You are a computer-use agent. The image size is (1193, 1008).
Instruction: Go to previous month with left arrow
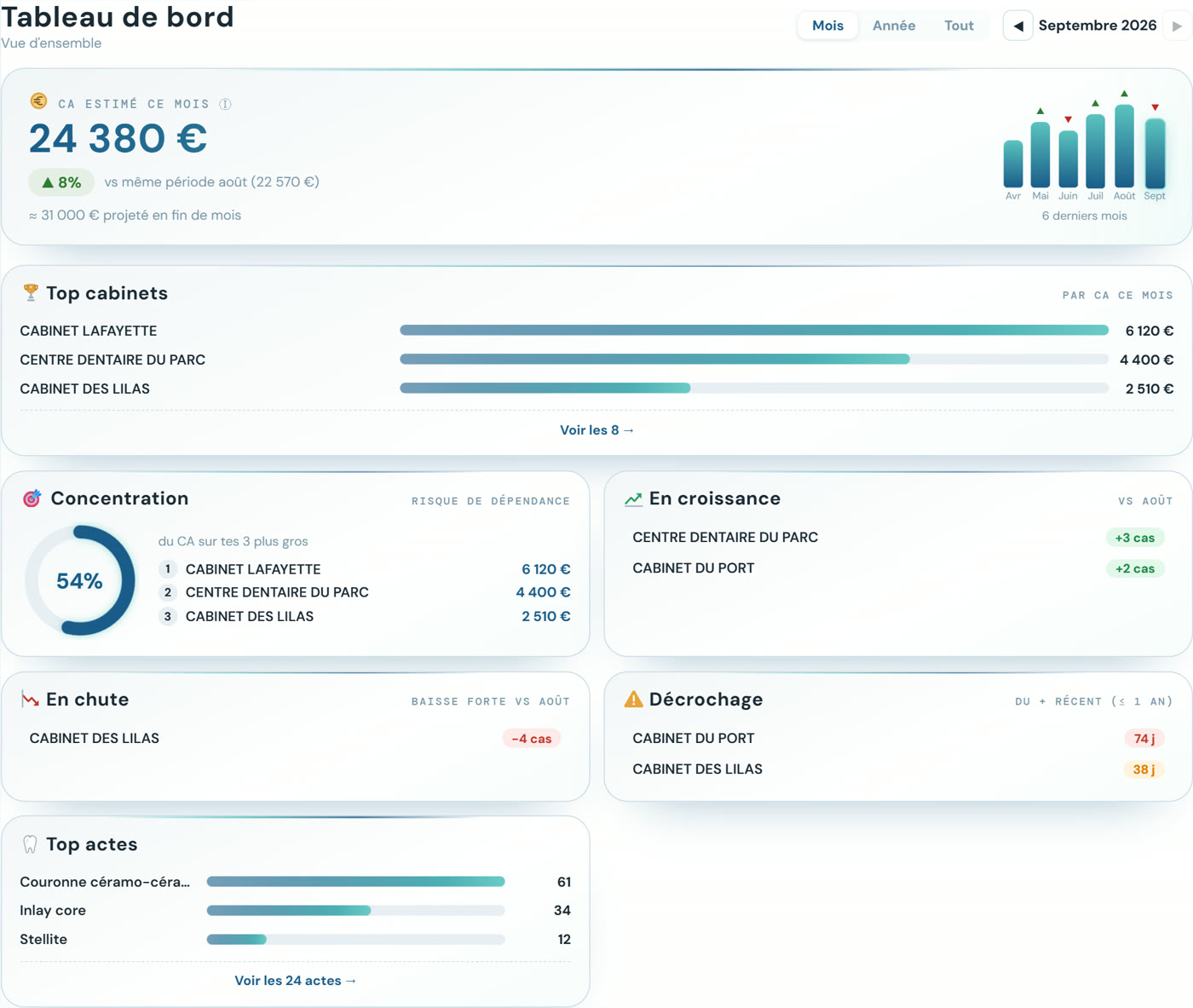(1018, 26)
